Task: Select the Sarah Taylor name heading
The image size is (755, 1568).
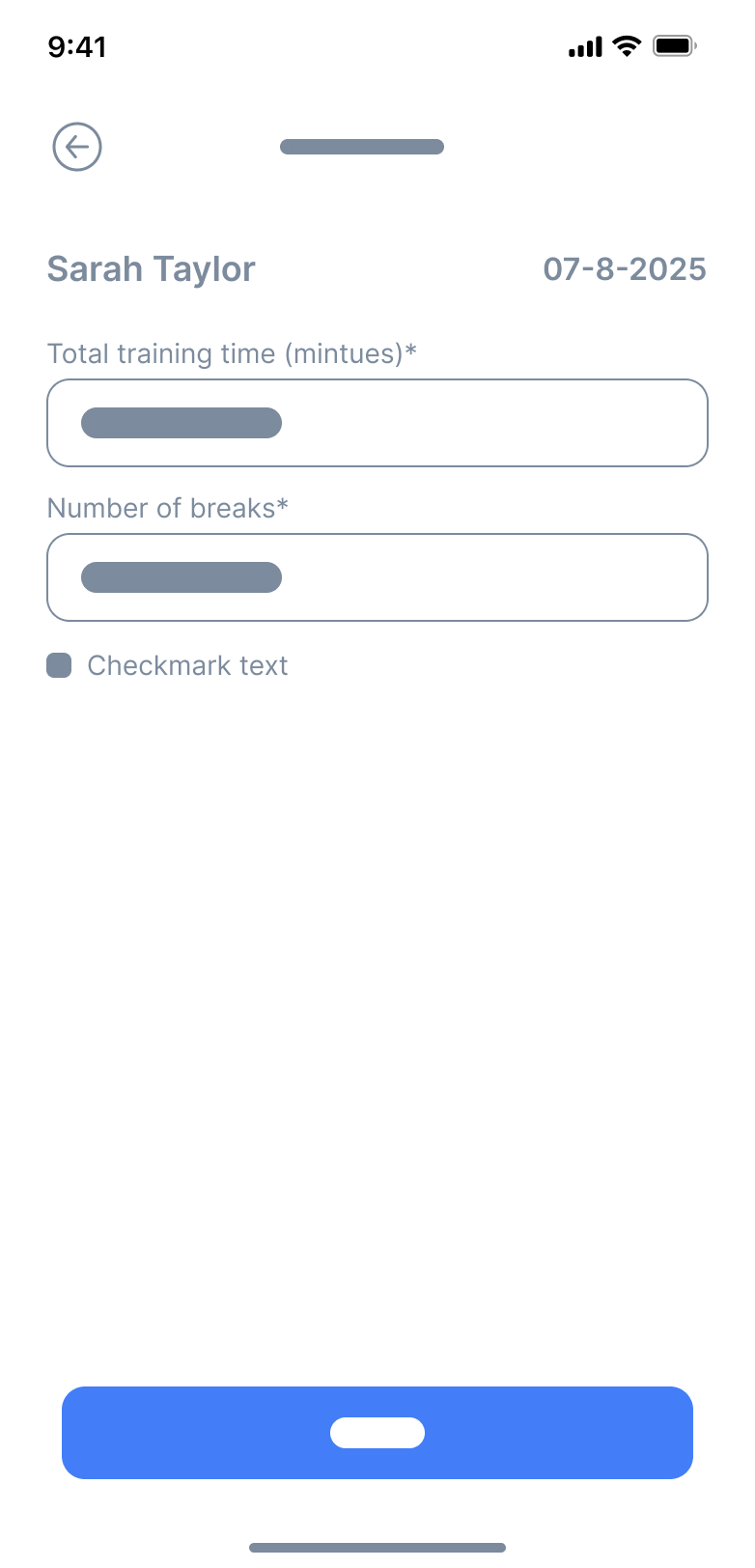Action: 151,269
